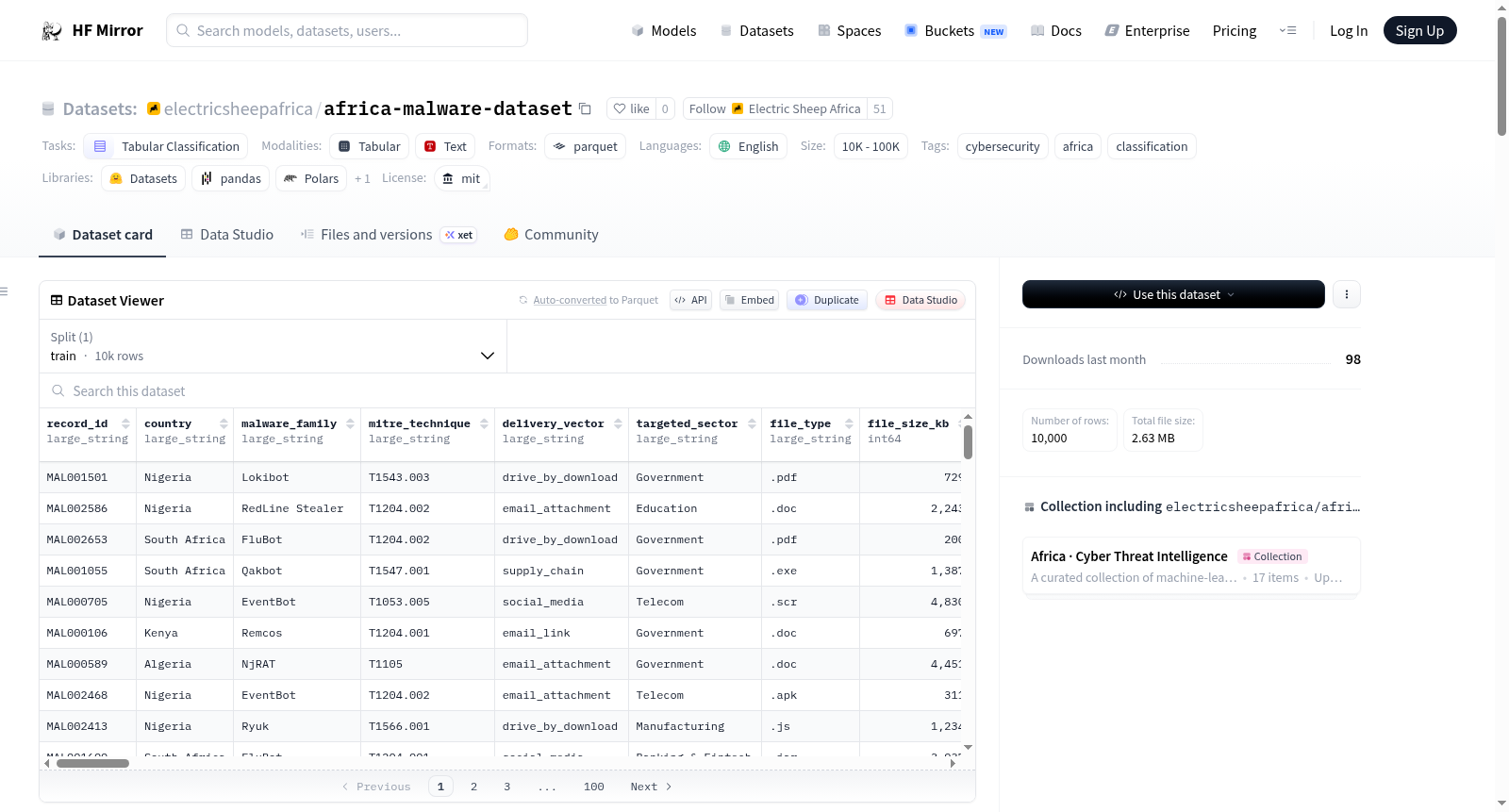Go to page 2 of the table
The image size is (1509, 812).
click(473, 787)
